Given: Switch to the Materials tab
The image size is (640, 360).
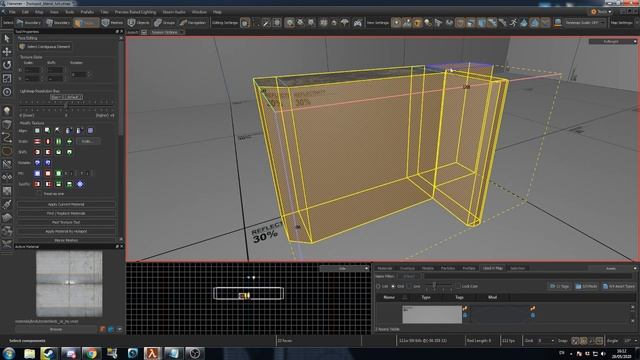Looking at the screenshot, I should pos(384,269).
